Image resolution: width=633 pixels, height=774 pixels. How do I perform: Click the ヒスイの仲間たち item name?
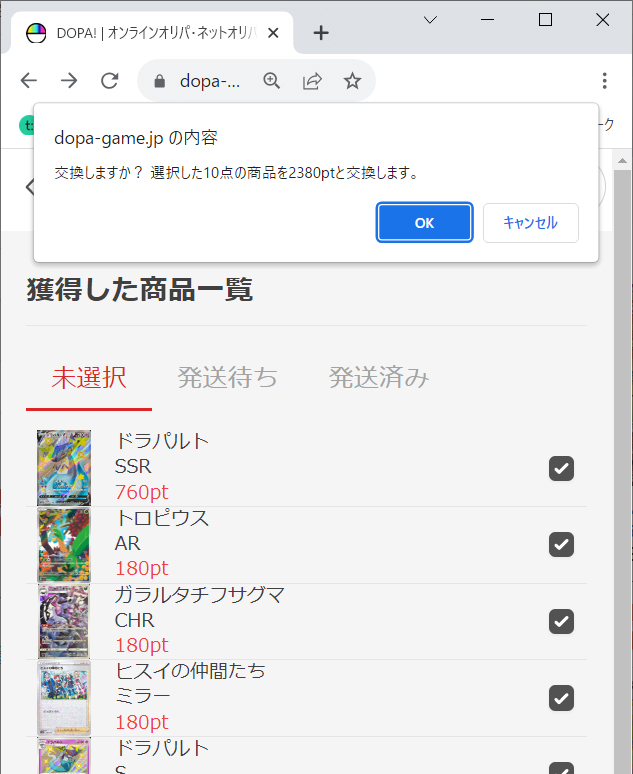click(190, 671)
